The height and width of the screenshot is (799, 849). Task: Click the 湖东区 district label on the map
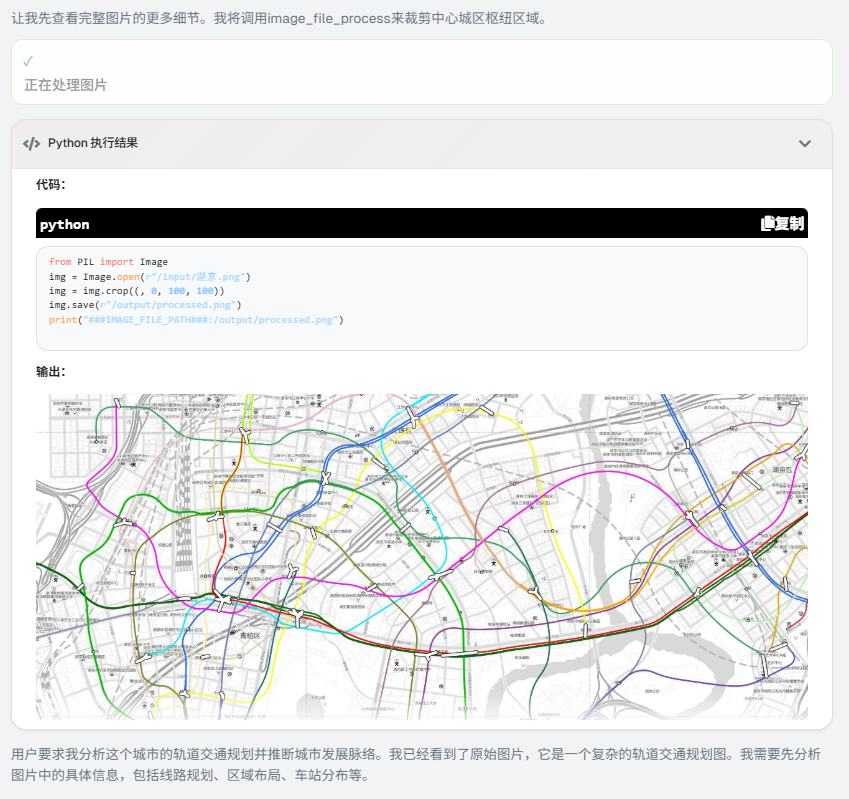tap(782, 469)
